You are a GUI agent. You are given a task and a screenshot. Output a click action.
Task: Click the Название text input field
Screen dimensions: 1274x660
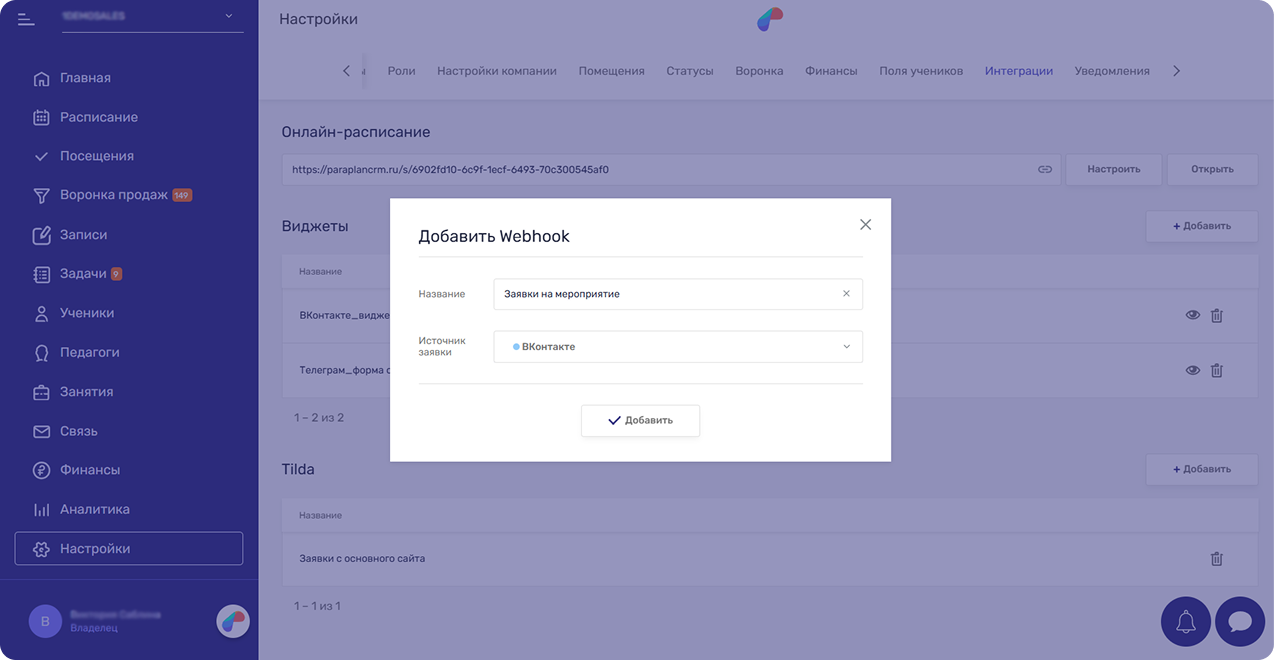[665, 294]
